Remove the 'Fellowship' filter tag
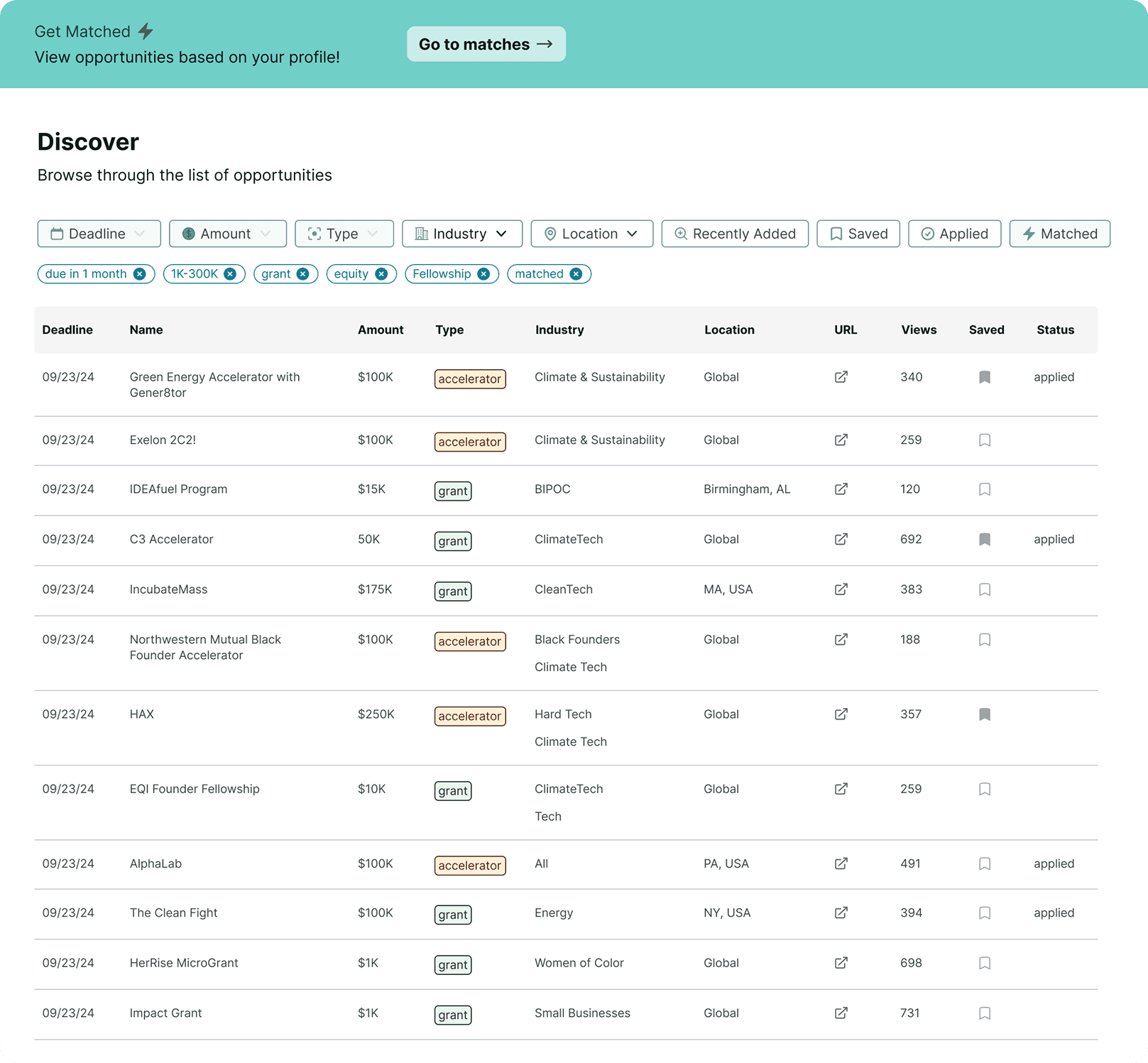The width and height of the screenshot is (1148, 1063). pyautogui.click(x=483, y=274)
